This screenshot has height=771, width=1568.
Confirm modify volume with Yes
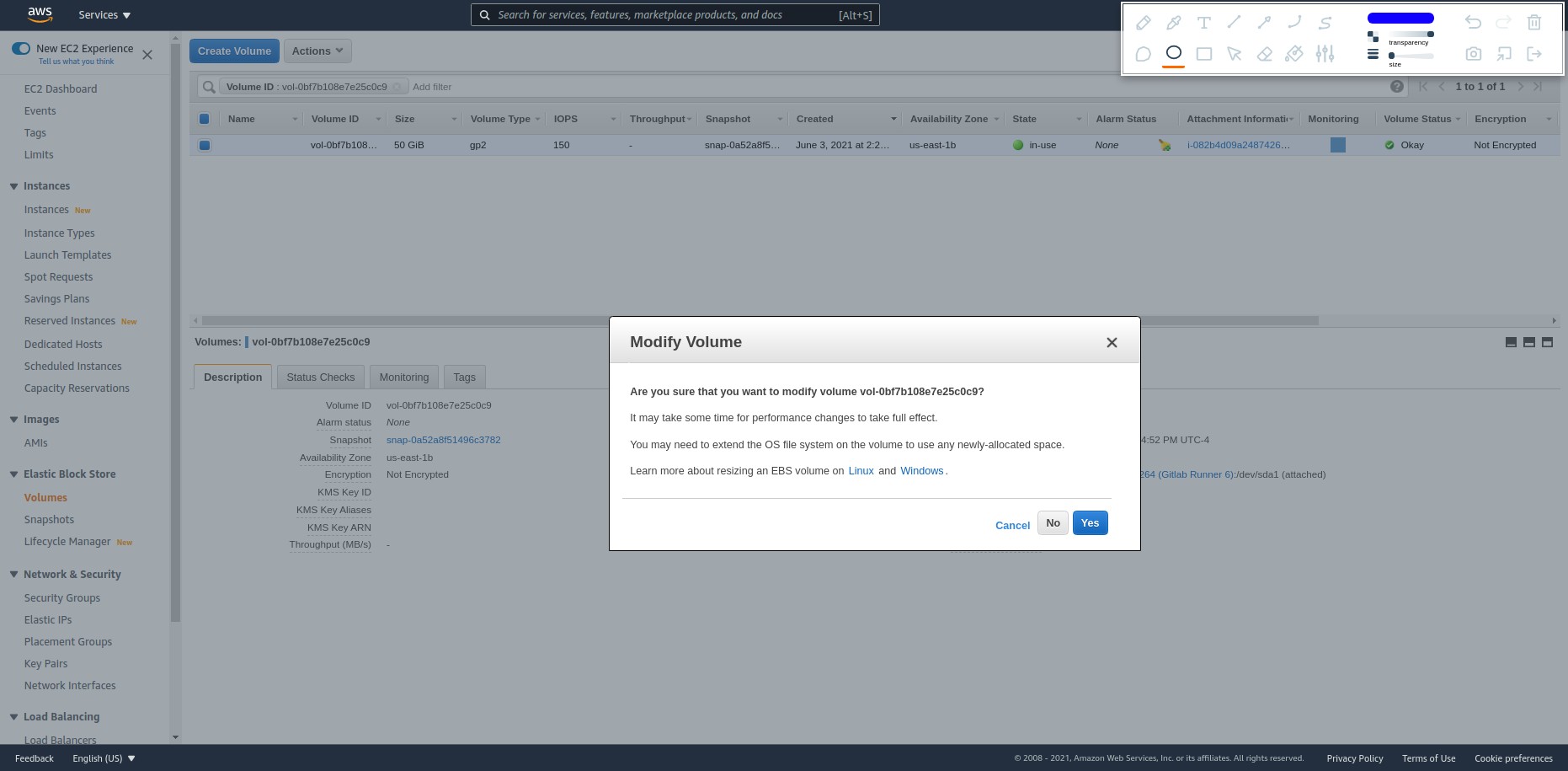(1090, 523)
